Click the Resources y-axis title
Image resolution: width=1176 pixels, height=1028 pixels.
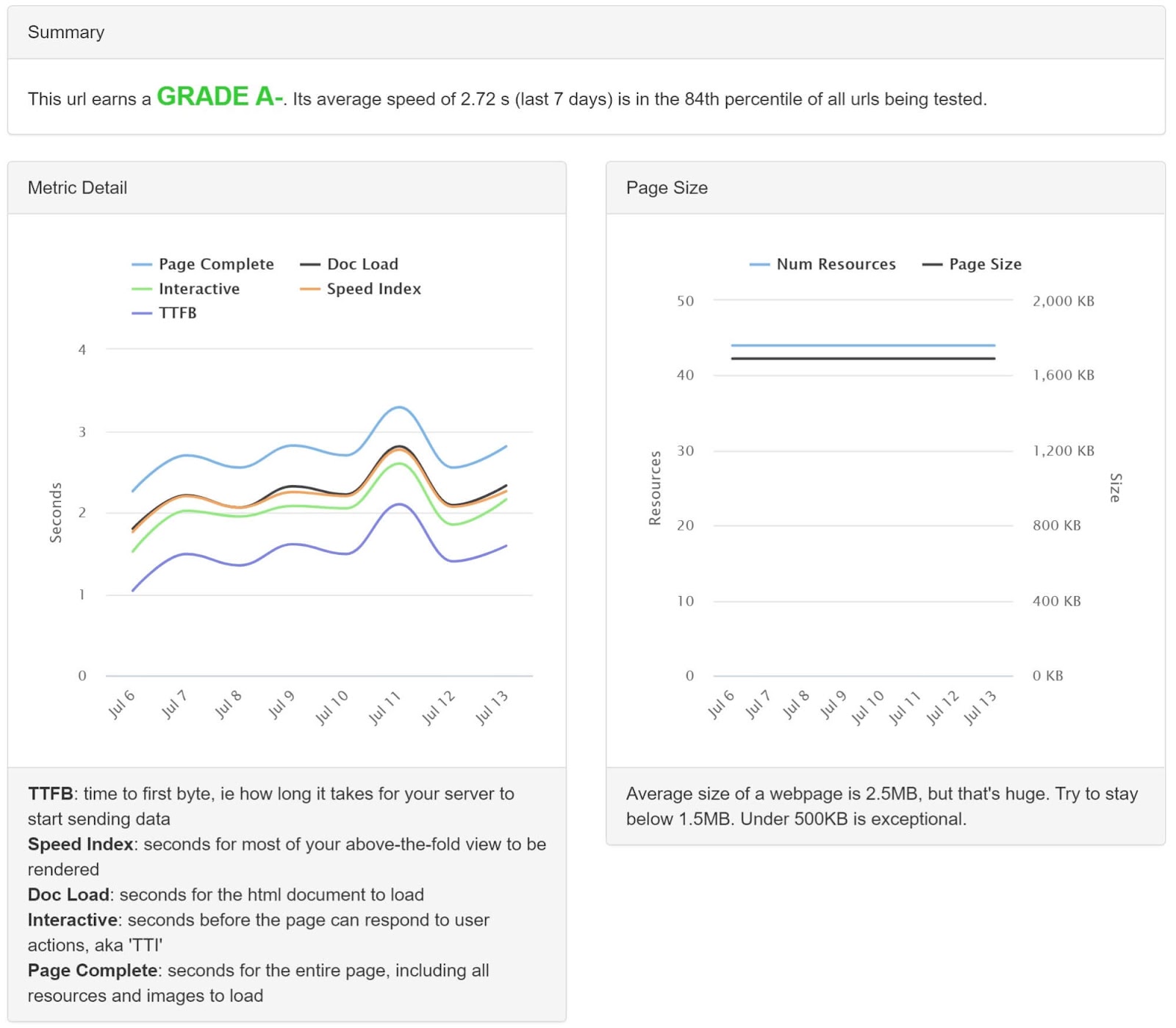[655, 488]
